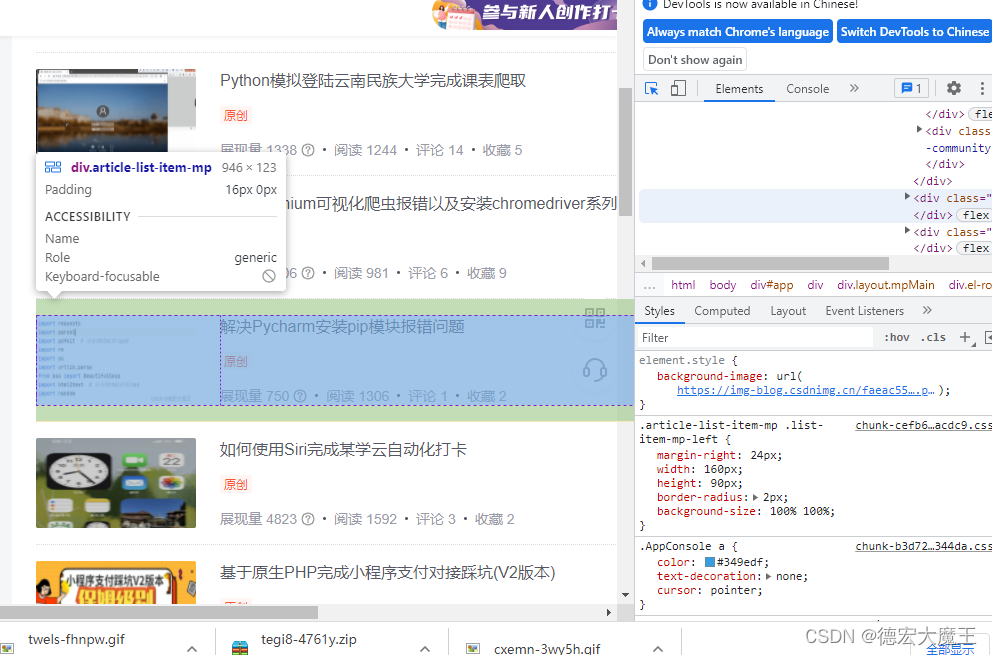992x655 pixels.
Task: Open the .cls class editor
Action: 932,337
